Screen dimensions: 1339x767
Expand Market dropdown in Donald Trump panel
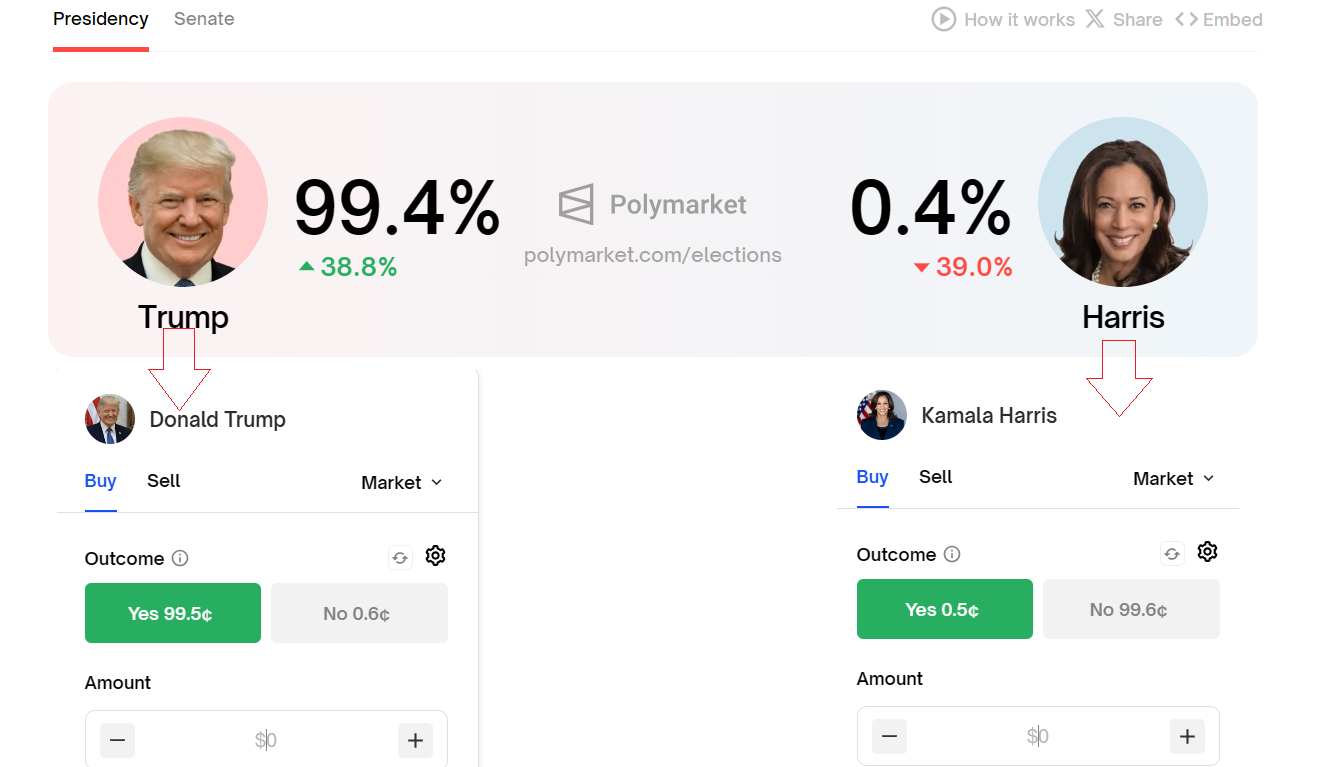[402, 482]
